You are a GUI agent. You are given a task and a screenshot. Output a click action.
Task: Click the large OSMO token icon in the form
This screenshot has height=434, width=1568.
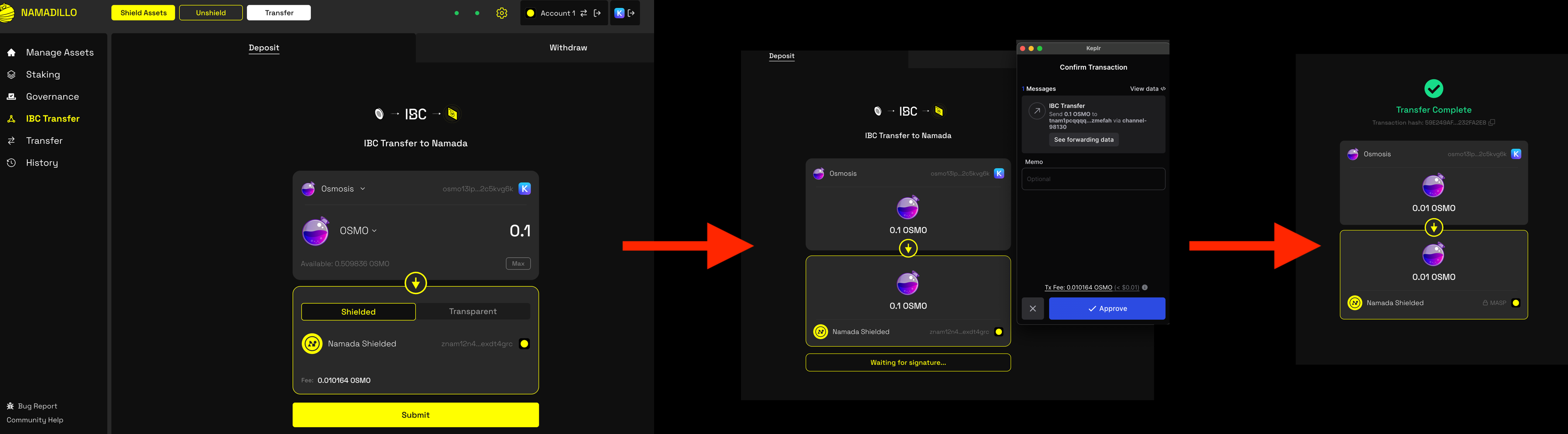[x=316, y=231]
